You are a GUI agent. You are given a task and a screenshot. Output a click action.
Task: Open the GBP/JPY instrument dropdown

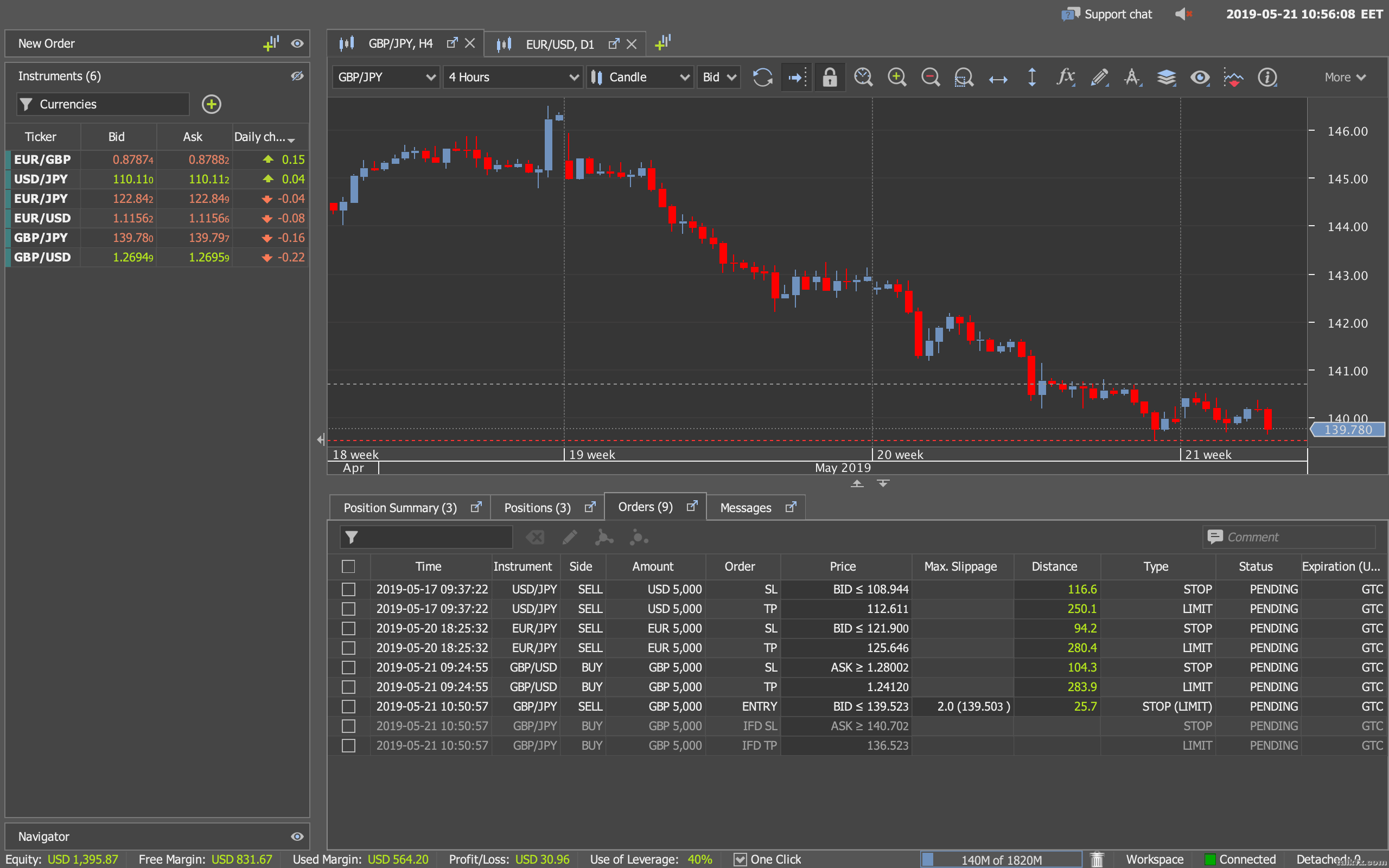pos(386,77)
